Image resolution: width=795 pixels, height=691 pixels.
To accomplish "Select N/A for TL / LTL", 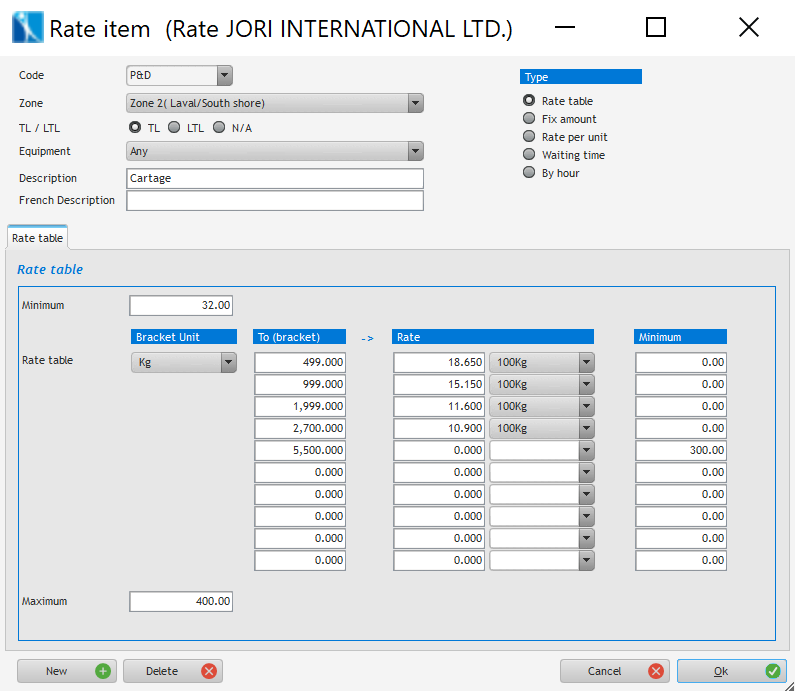I will pos(219,127).
